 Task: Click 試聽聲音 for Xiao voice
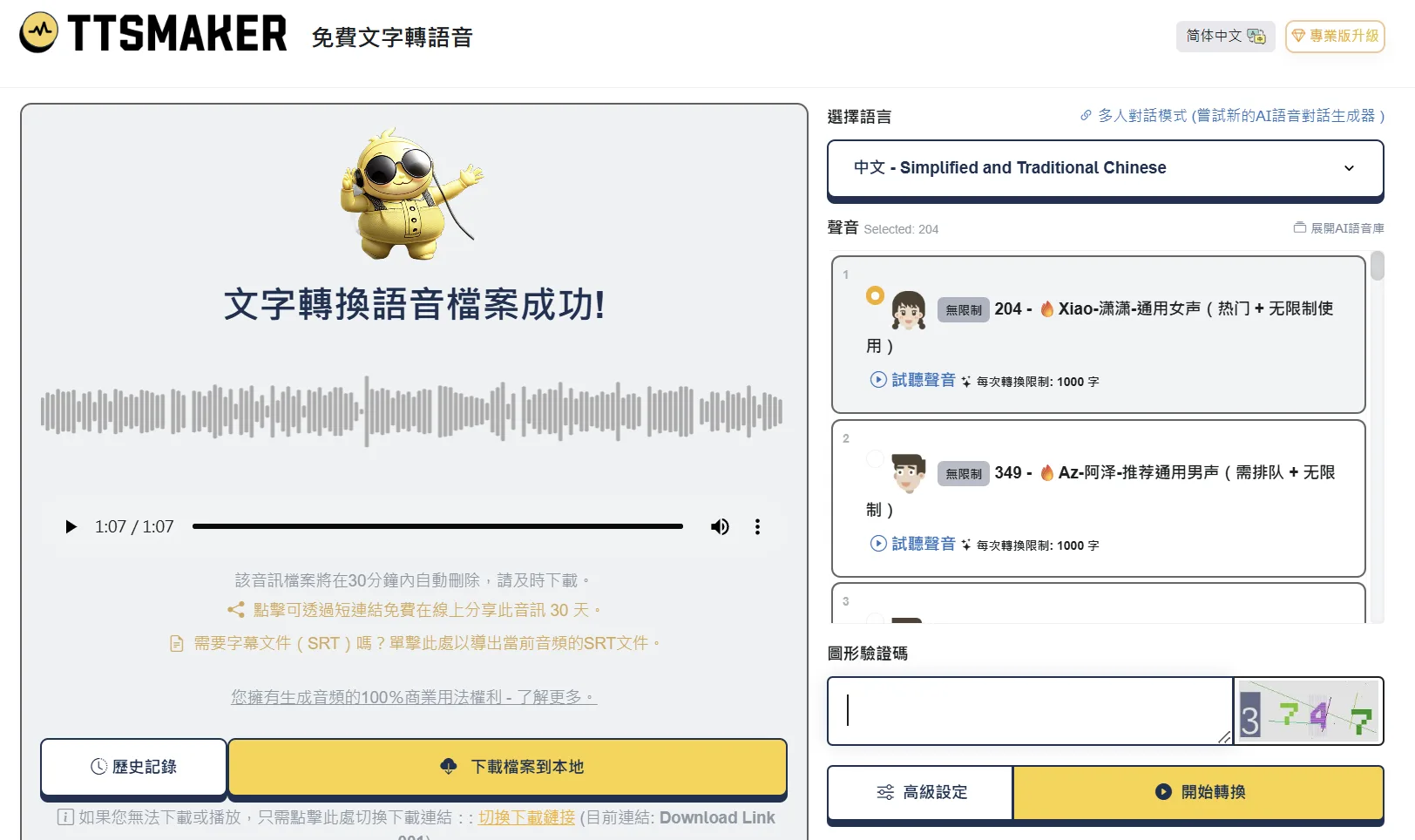pos(913,379)
